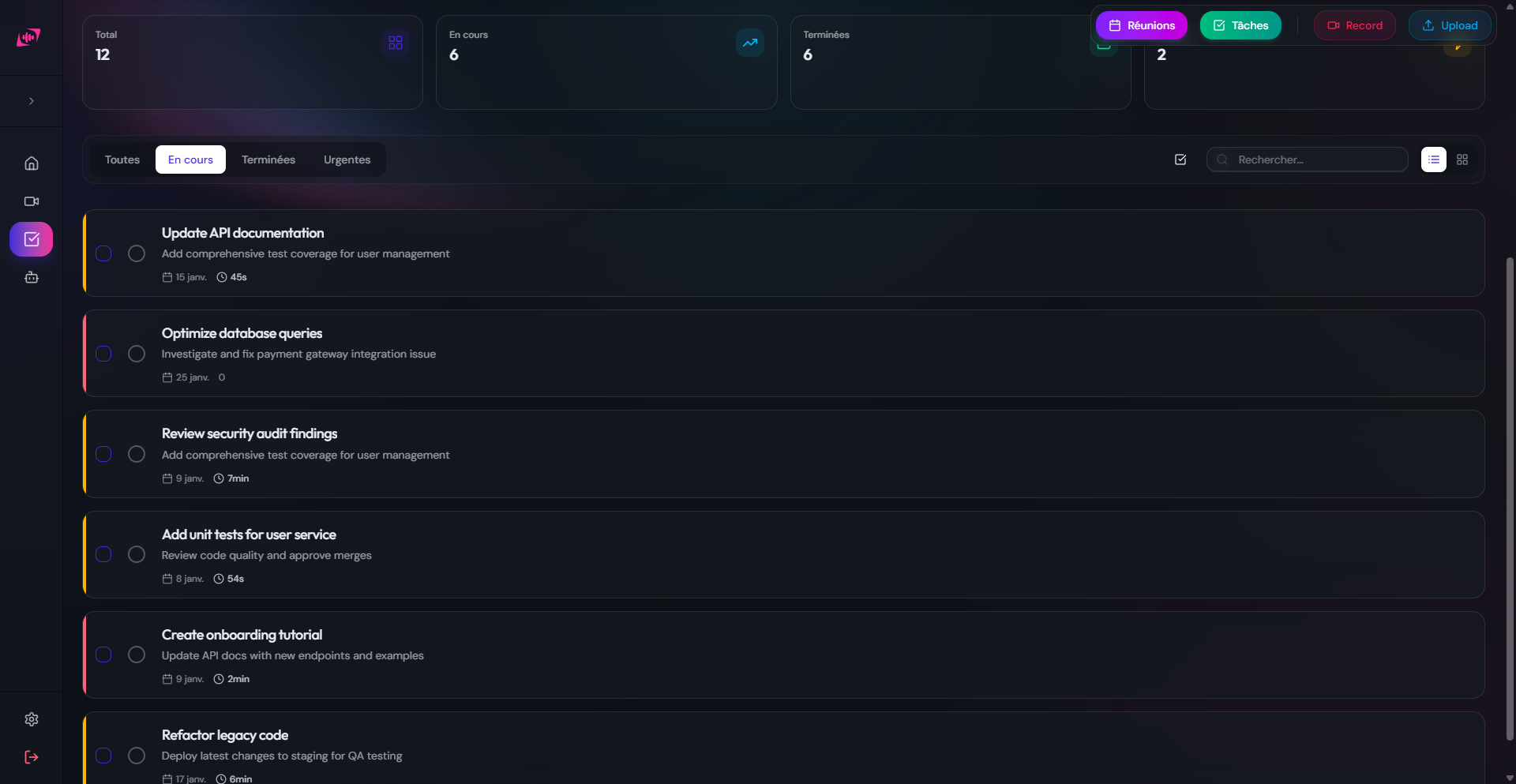Switch to the Terminées tab
Image resolution: width=1516 pixels, height=784 pixels.
point(268,159)
